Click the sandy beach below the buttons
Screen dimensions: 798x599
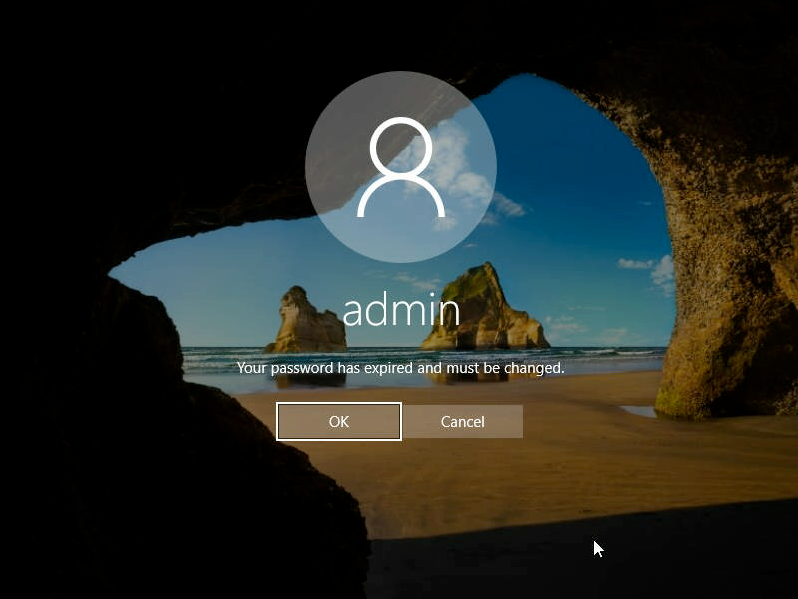450,480
